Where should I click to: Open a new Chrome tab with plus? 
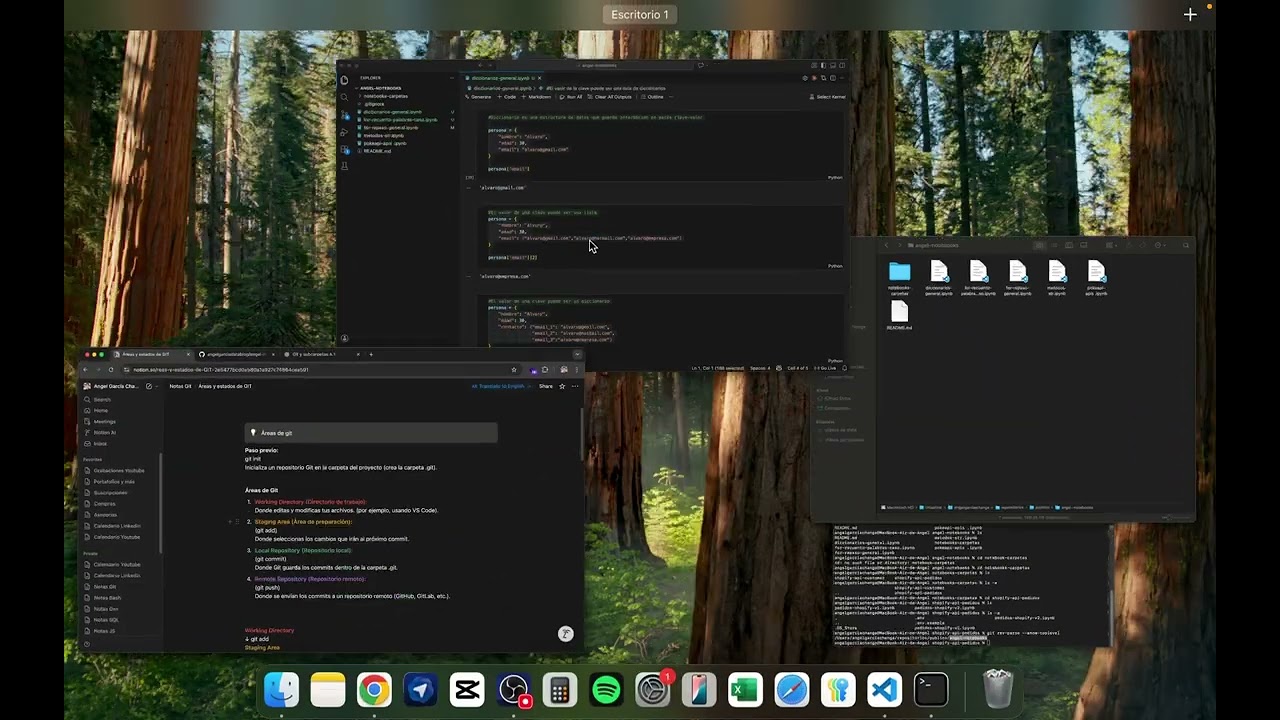(371, 354)
